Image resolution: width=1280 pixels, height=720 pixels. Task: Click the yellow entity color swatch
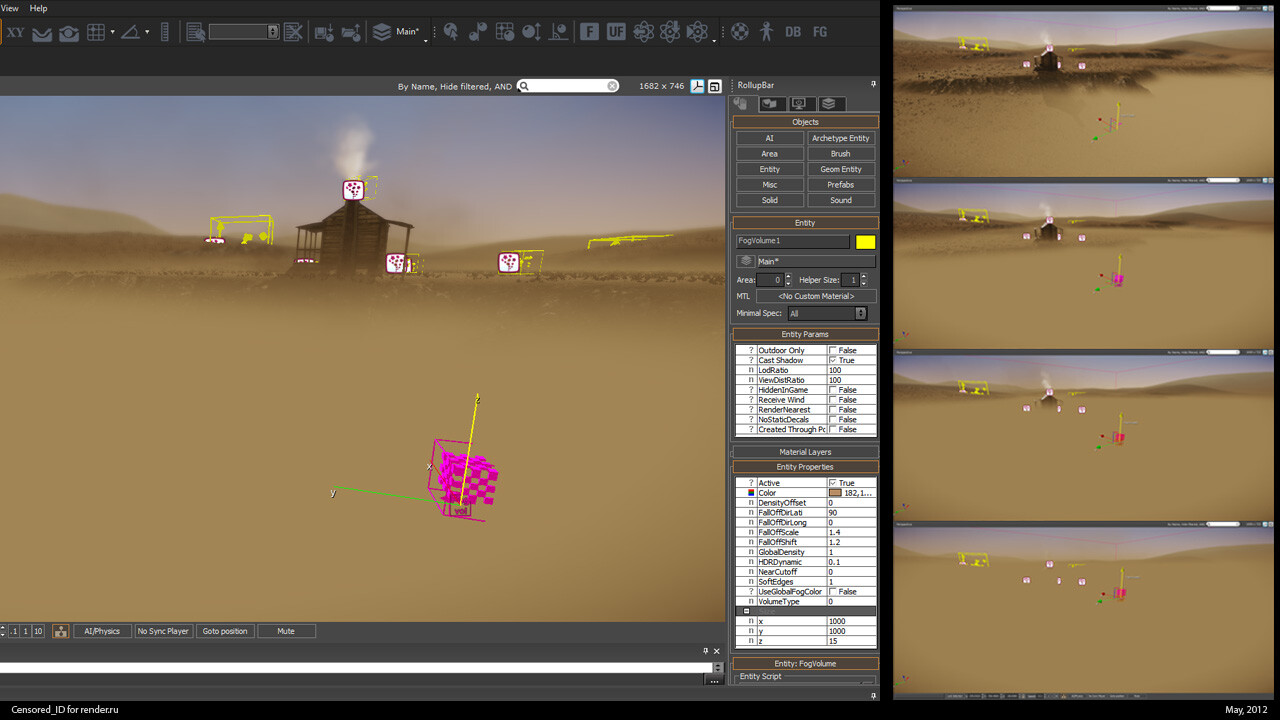[x=865, y=242]
